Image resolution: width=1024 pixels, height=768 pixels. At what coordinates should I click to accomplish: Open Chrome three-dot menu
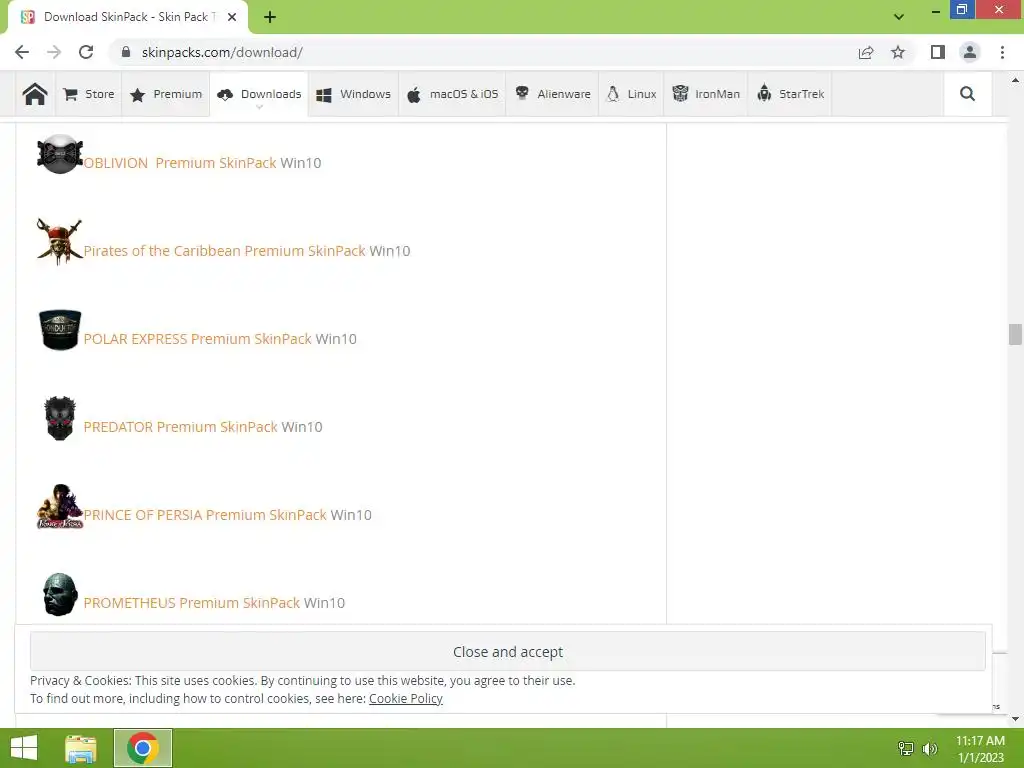click(1002, 52)
